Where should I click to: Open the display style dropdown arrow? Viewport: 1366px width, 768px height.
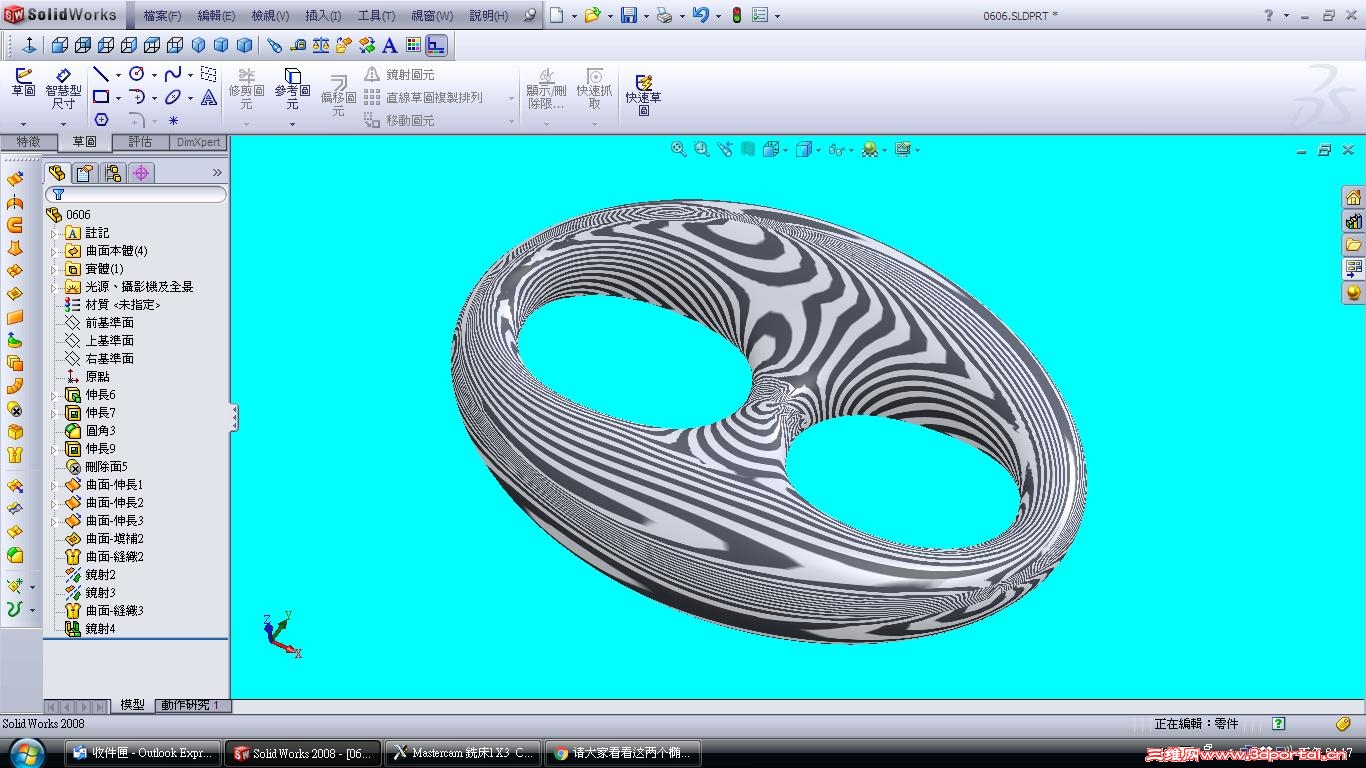pos(818,151)
